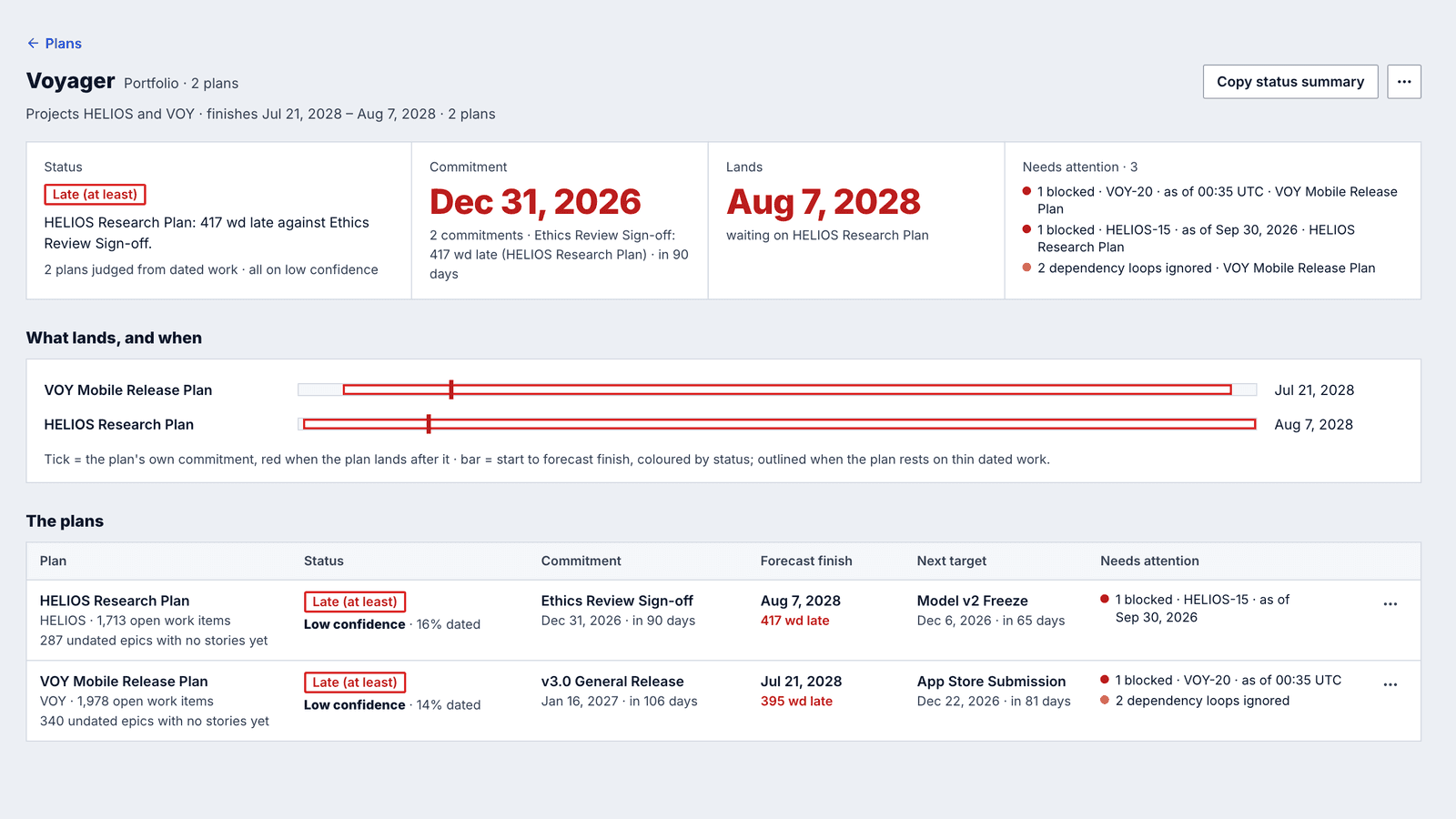The height and width of the screenshot is (819, 1456).
Task: Click Model v2 Freeze next target
Action: point(973,601)
